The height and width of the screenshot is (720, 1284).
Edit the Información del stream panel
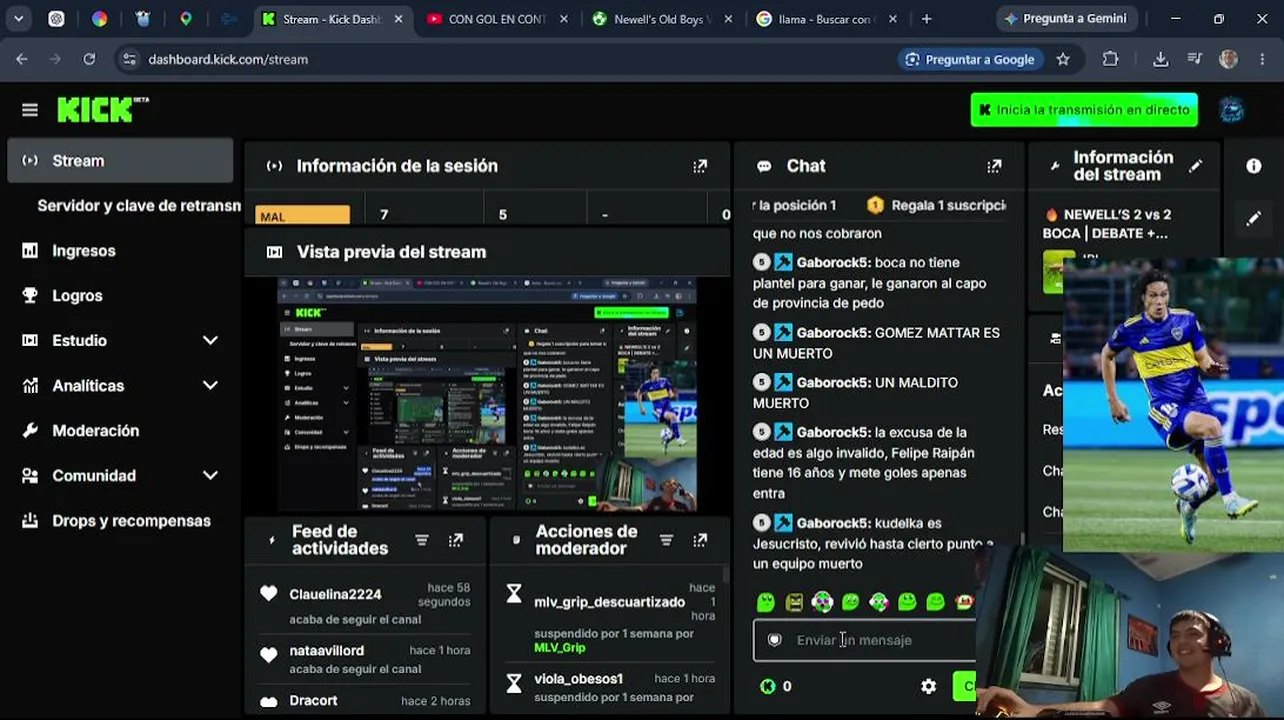pyautogui.click(x=1195, y=166)
